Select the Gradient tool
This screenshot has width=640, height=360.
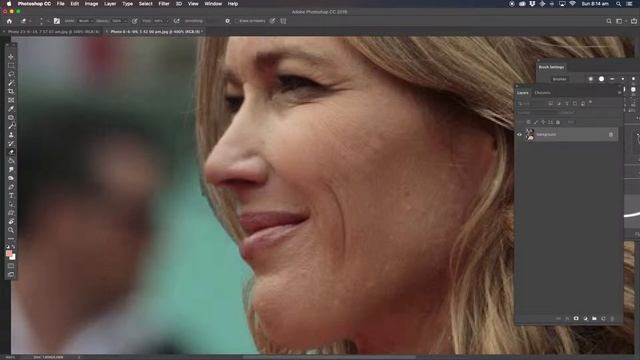click(x=11, y=161)
